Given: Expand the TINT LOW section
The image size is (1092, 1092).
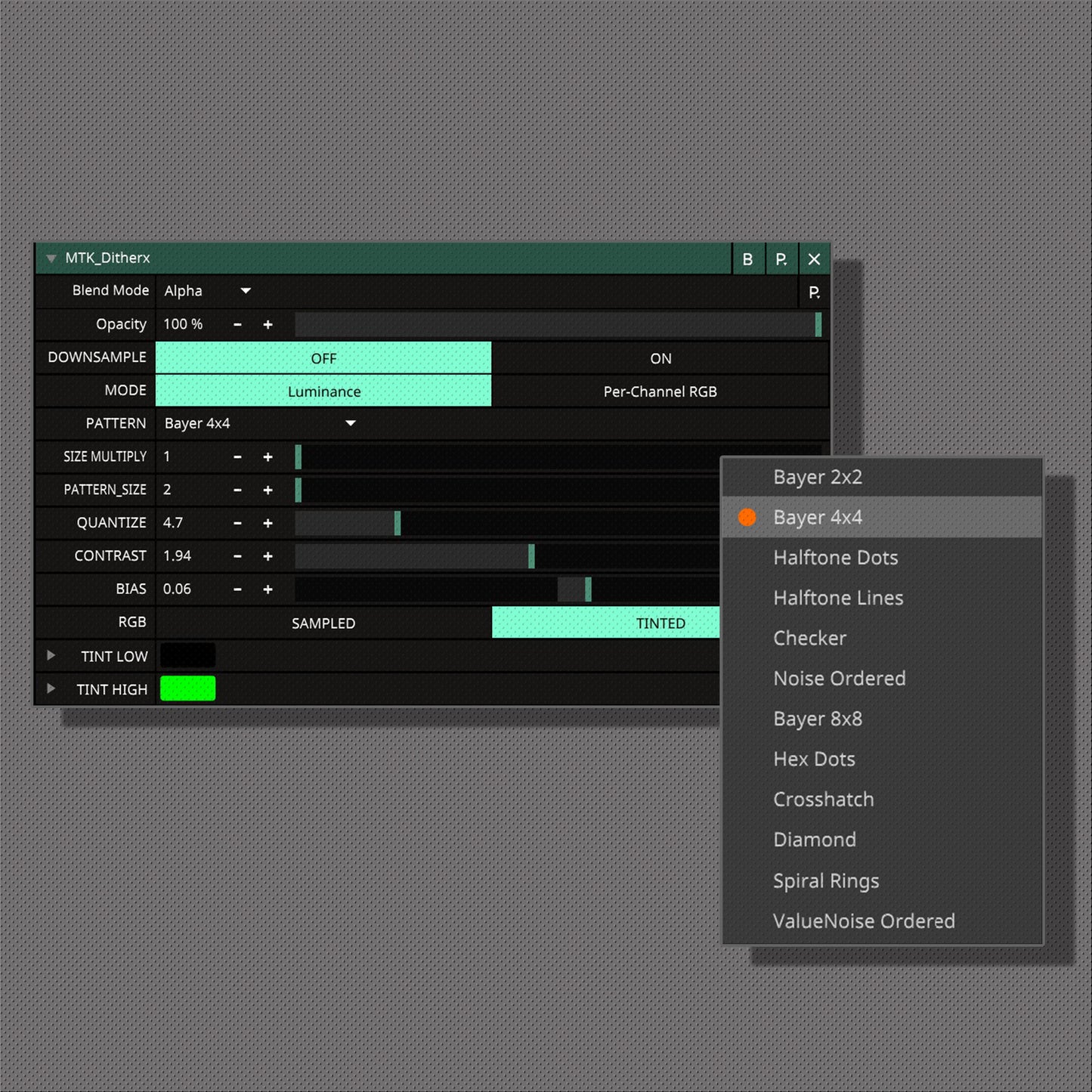Looking at the screenshot, I should point(51,656).
